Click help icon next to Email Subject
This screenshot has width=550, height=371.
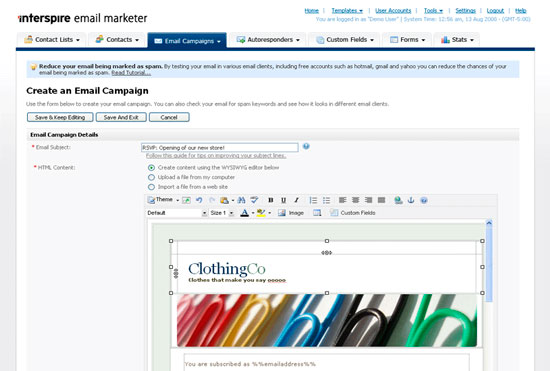tap(306, 146)
